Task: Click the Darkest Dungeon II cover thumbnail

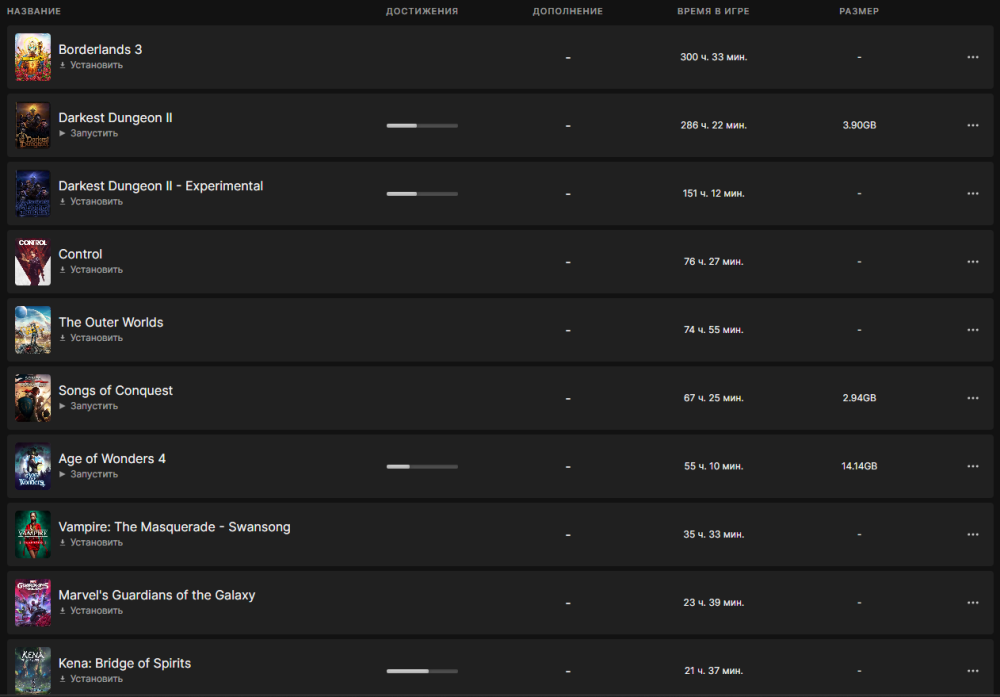Action: [x=33, y=125]
